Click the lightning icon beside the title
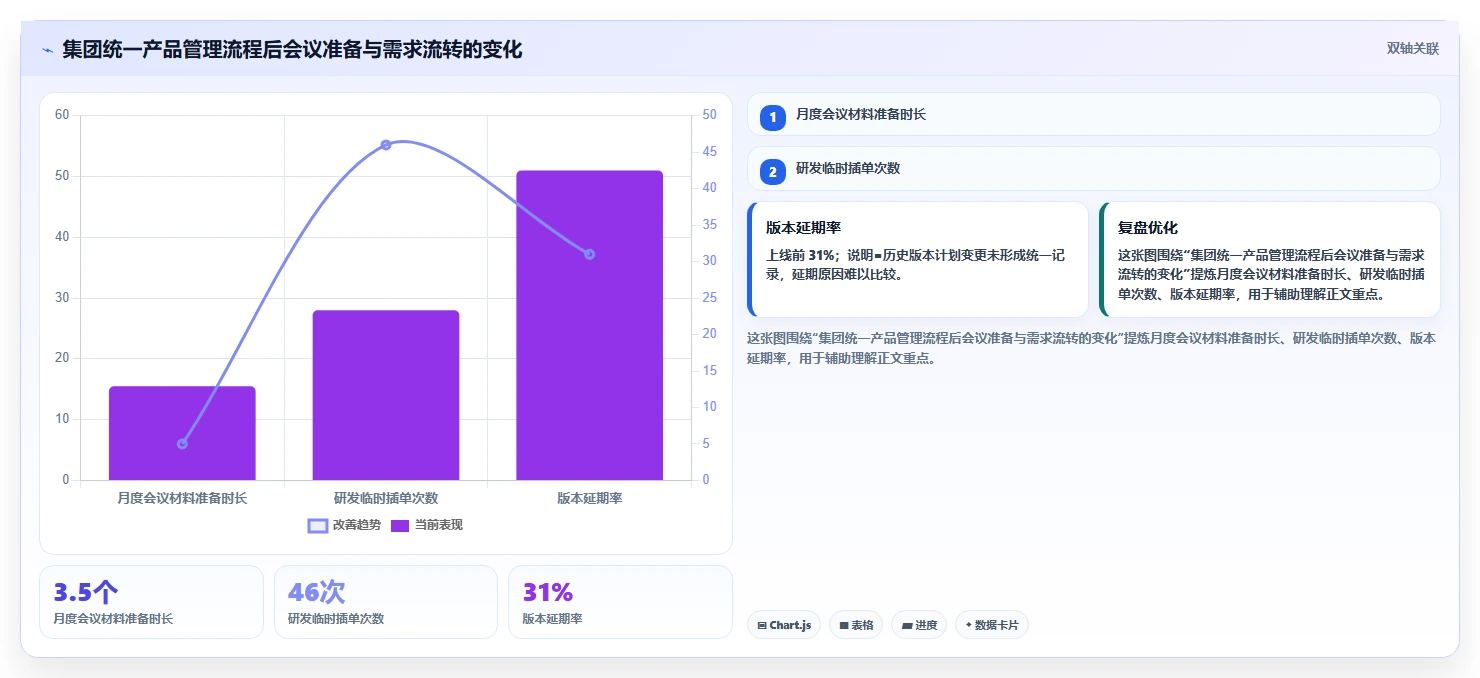Viewport: 1480px width, 678px height. (47, 49)
